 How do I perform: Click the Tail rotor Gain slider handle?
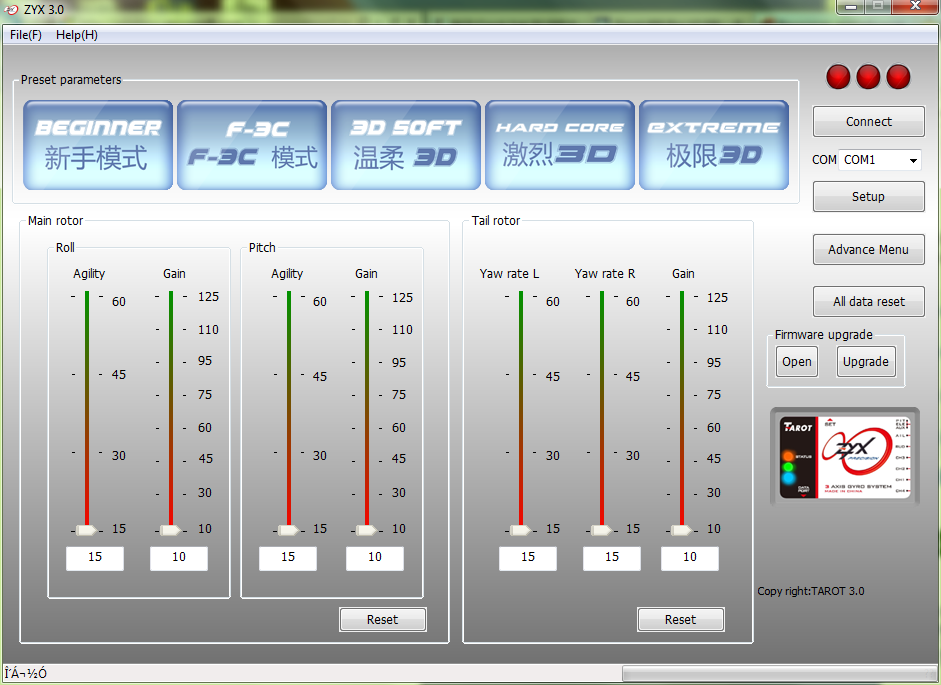(x=682, y=530)
